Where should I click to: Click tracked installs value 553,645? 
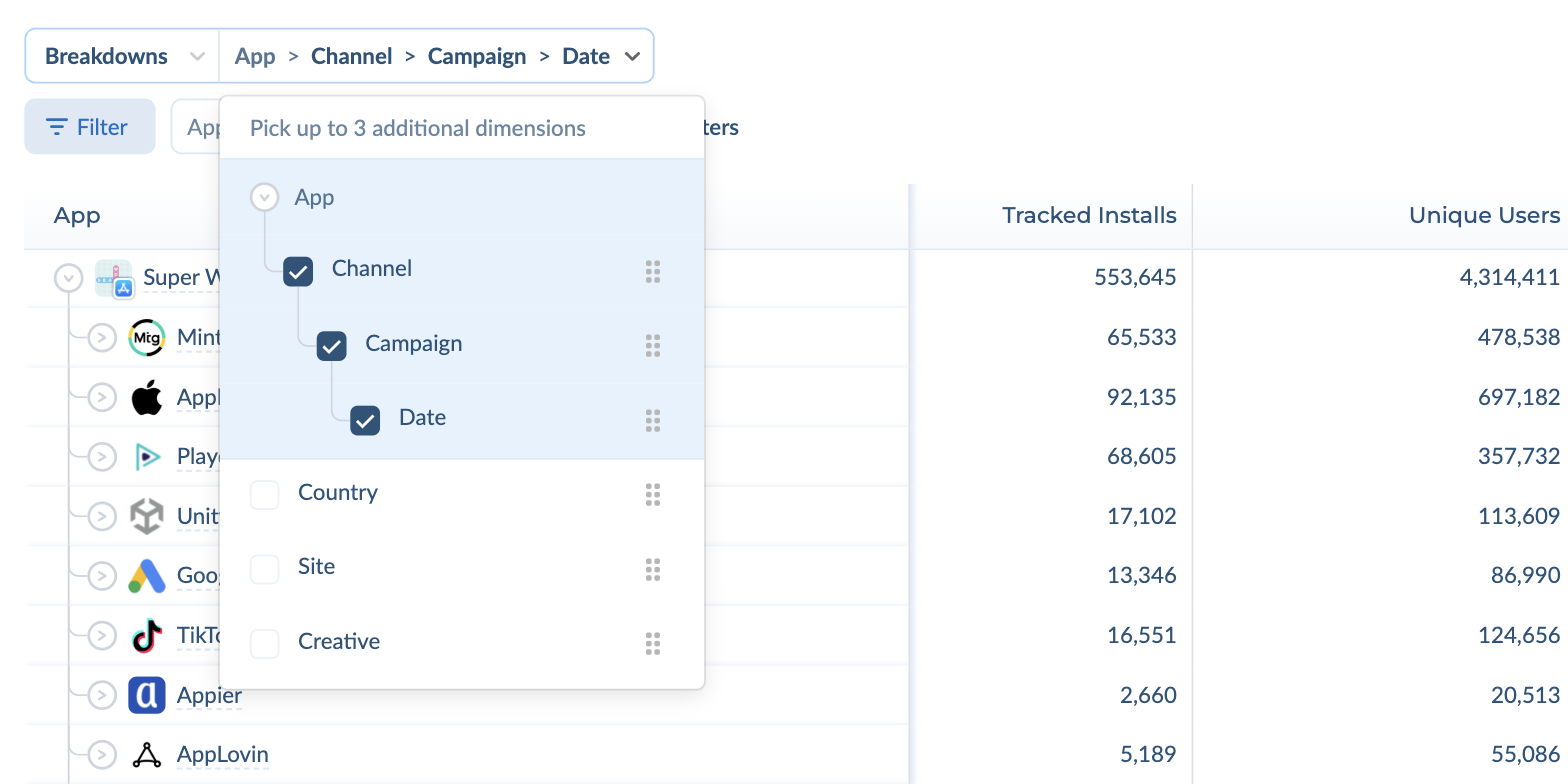1135,277
